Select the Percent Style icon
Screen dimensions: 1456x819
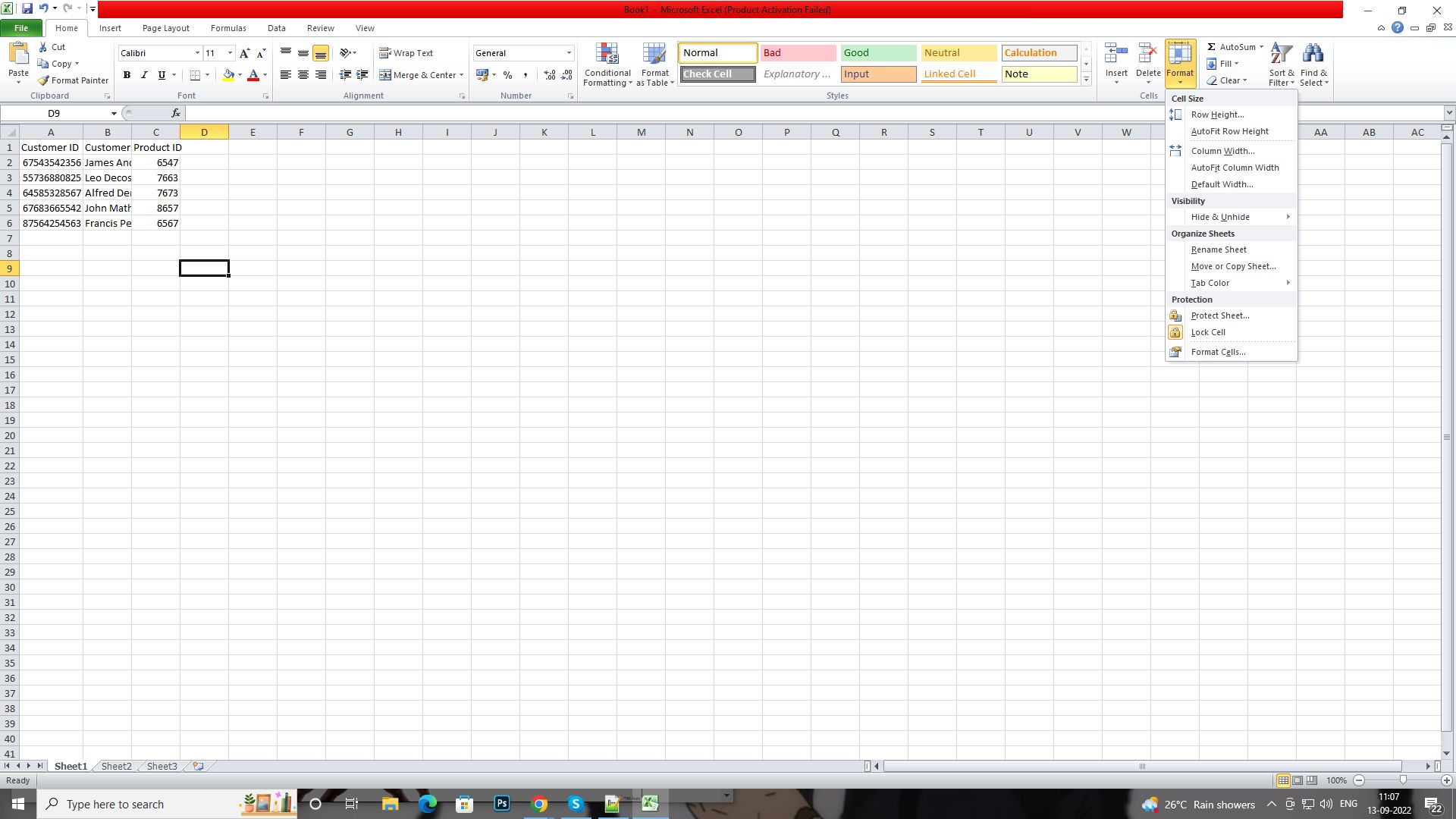[507, 75]
